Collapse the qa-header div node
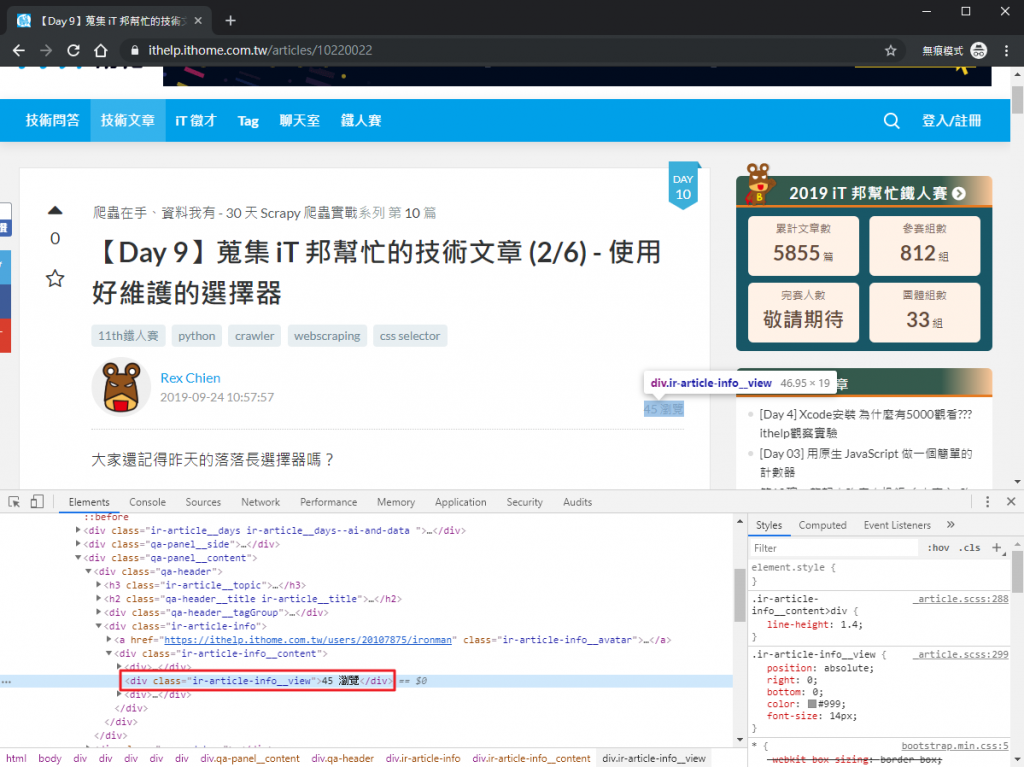The image size is (1024, 767). [88, 571]
